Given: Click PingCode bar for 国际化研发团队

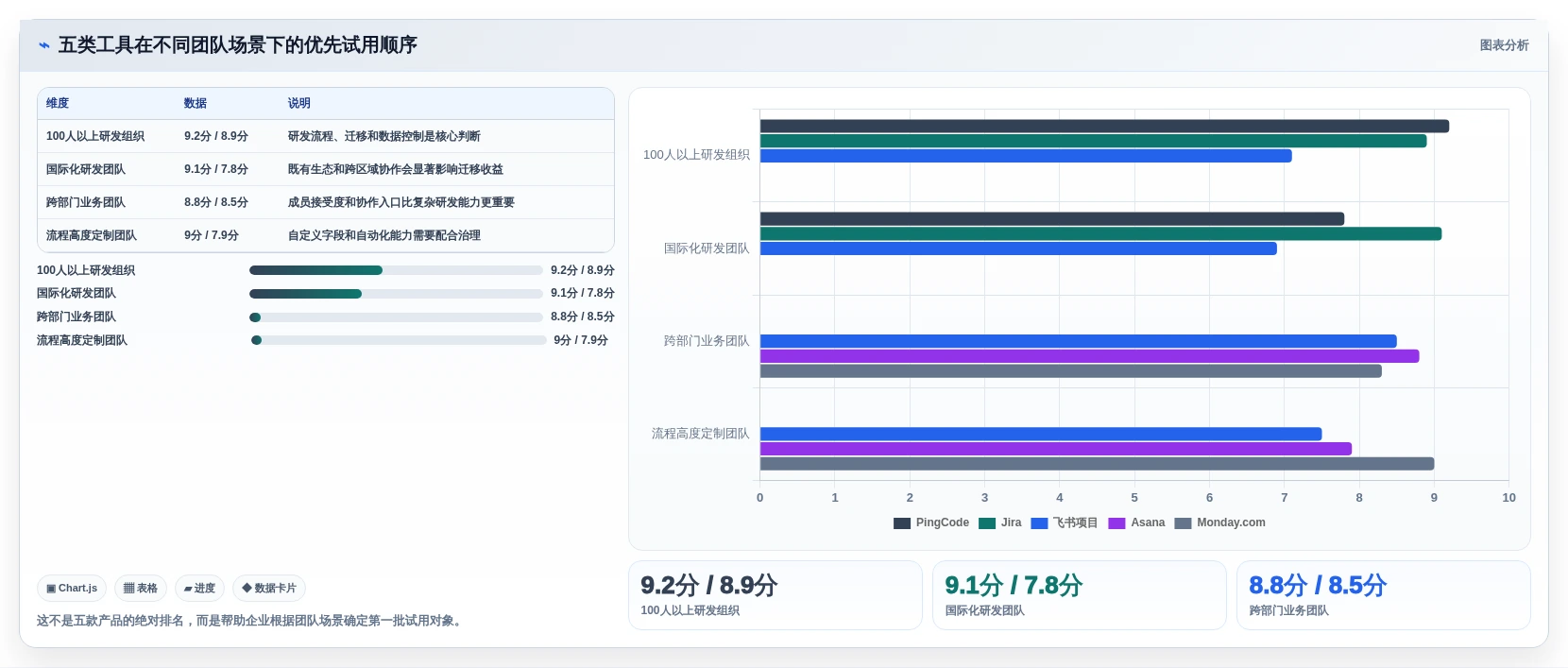Looking at the screenshot, I should click(1052, 218).
